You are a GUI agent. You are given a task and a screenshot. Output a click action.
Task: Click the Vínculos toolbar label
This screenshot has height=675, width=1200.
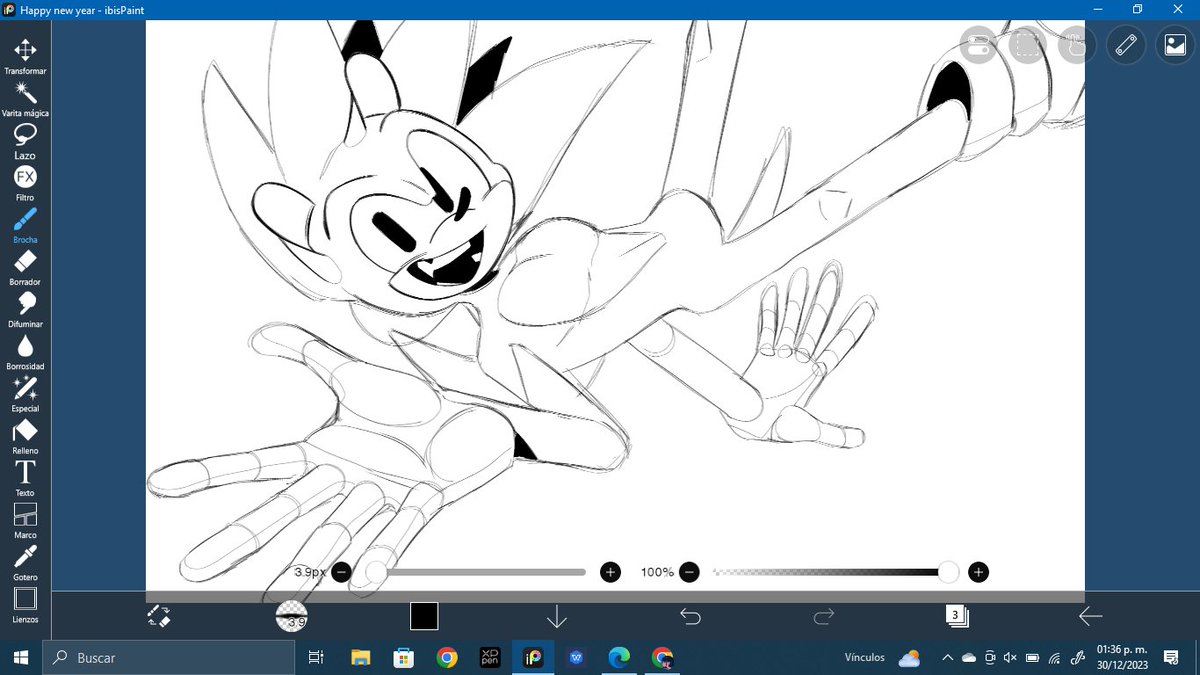pyautogui.click(x=865, y=657)
